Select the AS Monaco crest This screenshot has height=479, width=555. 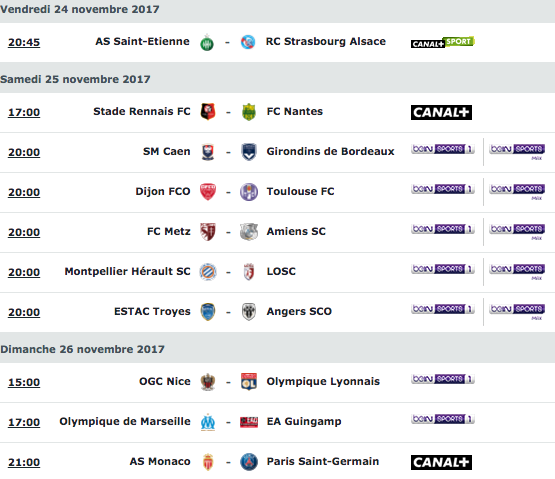pyautogui.click(x=208, y=462)
